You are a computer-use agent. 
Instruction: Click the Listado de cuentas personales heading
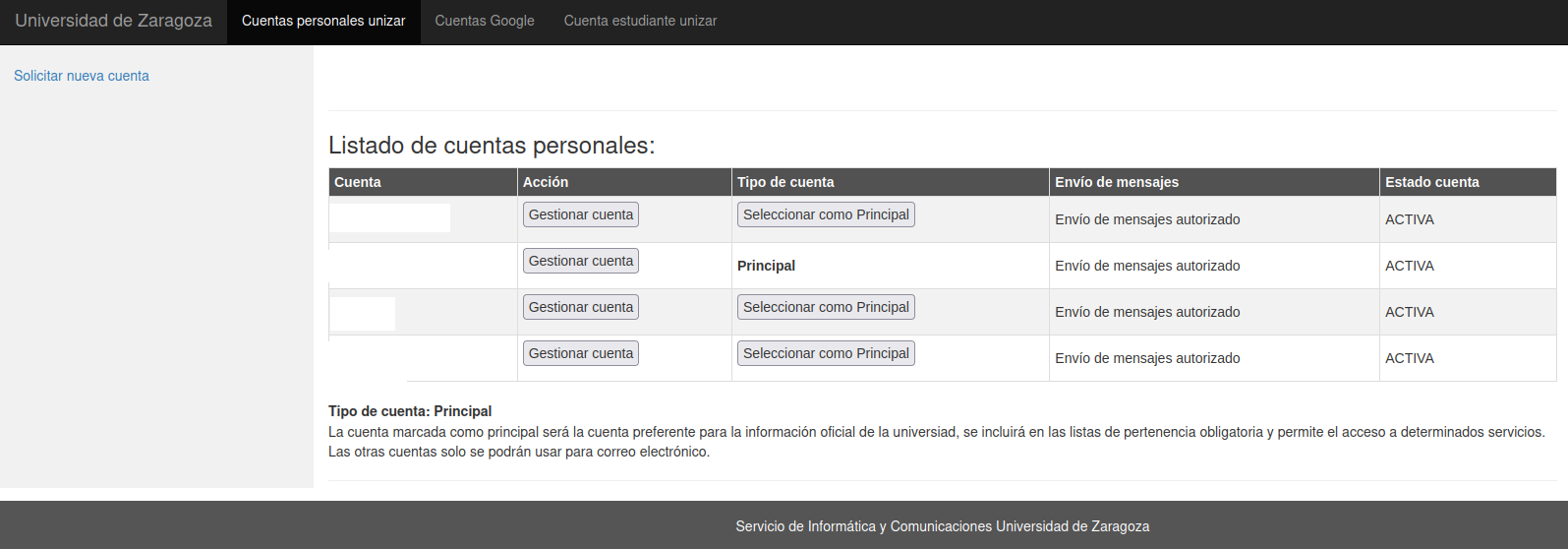tap(492, 146)
